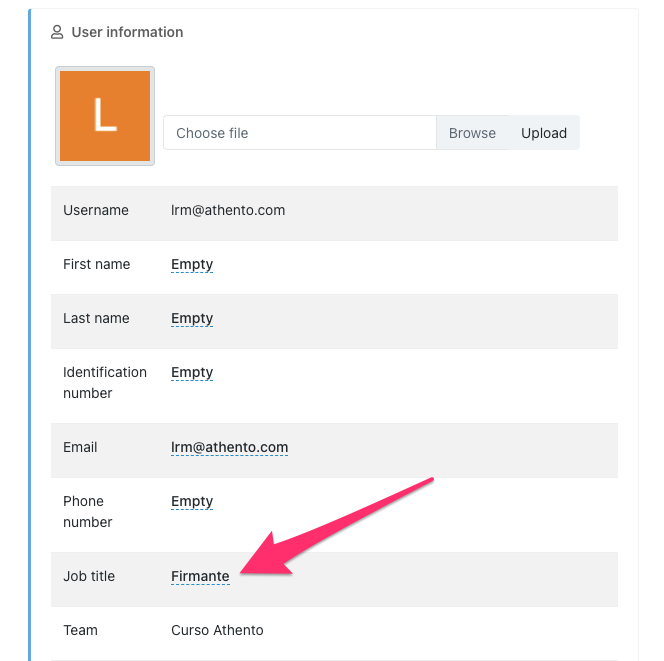664x661 pixels.
Task: Edit the Job title value Firmante
Action: click(200, 577)
